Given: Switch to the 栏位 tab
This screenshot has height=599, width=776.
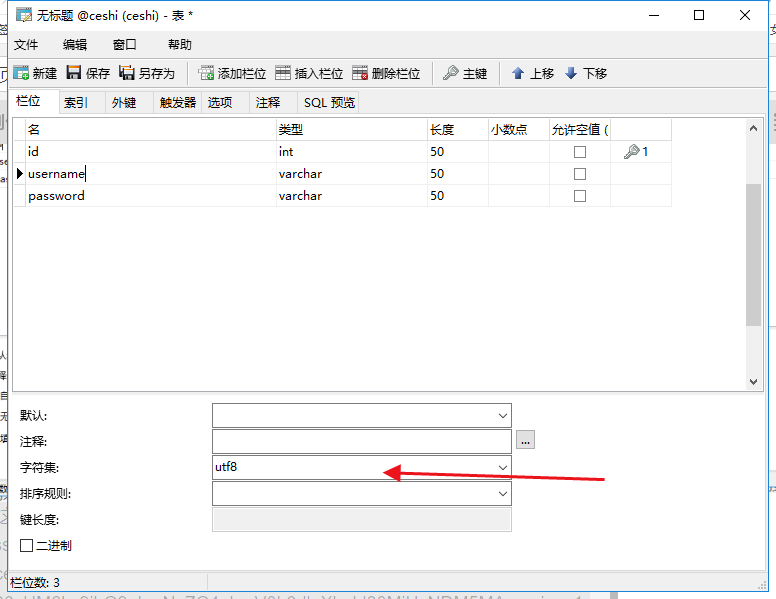Looking at the screenshot, I should point(34,101).
